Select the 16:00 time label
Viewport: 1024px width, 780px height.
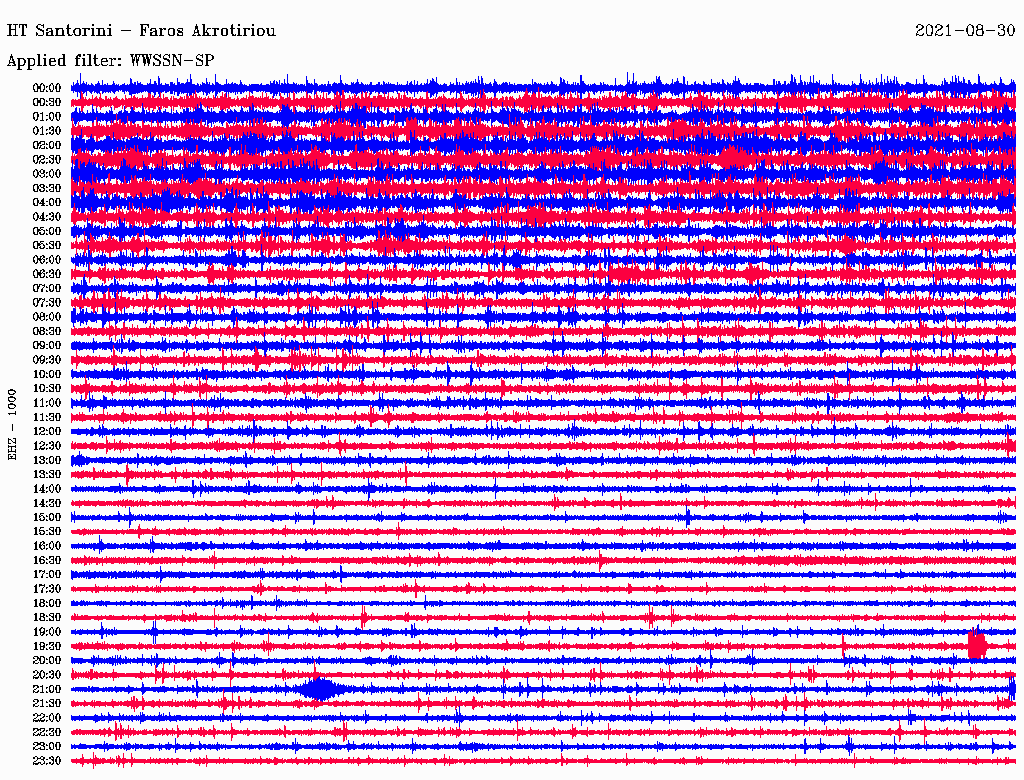click(x=47, y=546)
